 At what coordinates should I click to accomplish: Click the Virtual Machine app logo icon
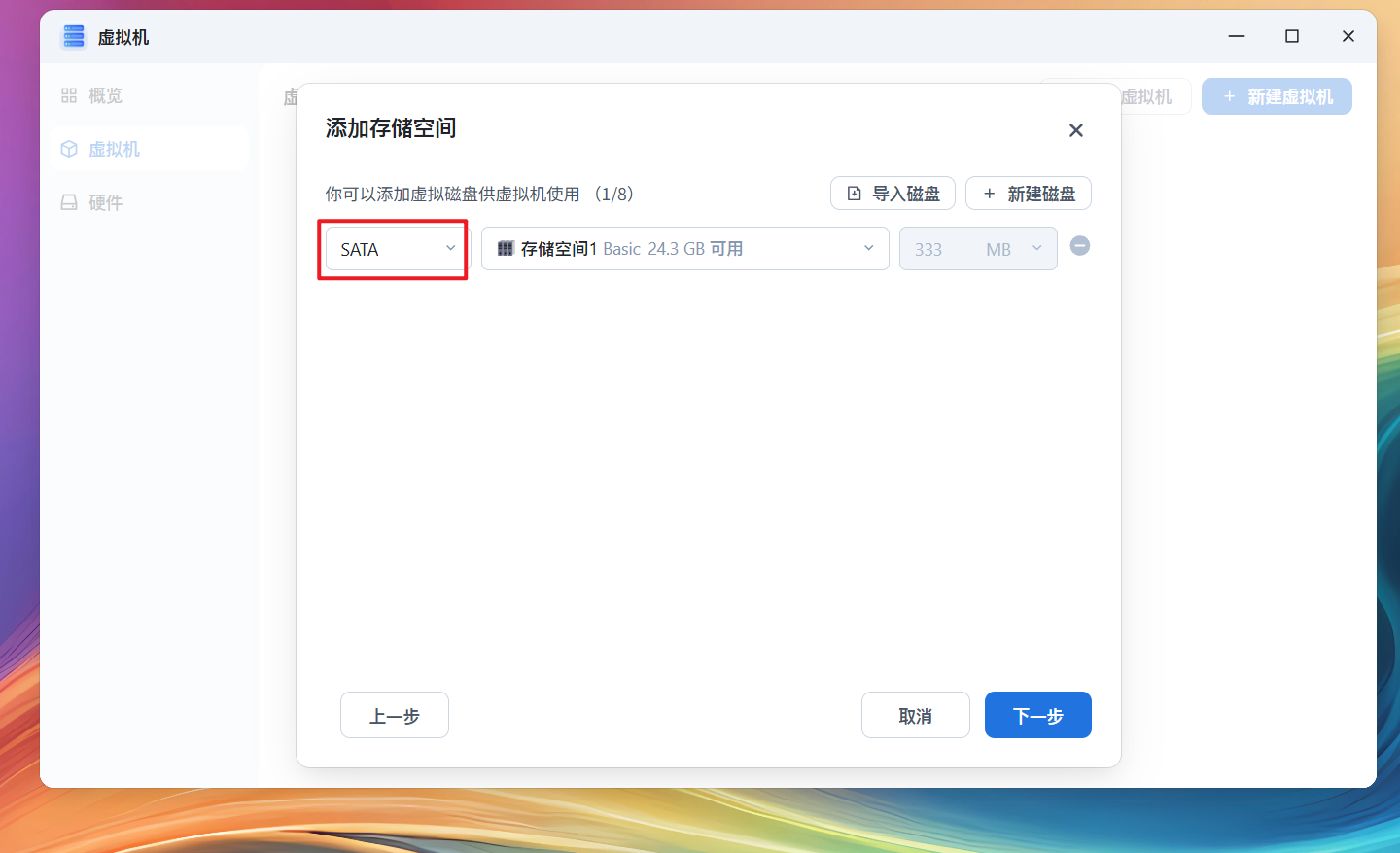point(74,37)
